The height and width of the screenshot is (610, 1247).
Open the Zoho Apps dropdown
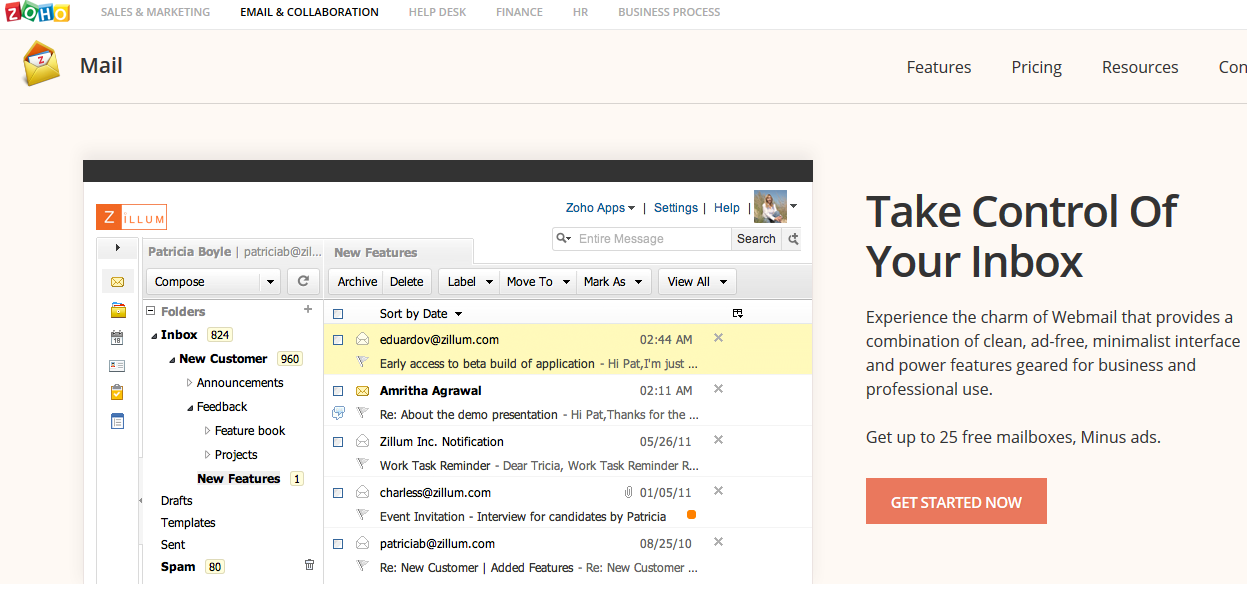click(x=601, y=208)
